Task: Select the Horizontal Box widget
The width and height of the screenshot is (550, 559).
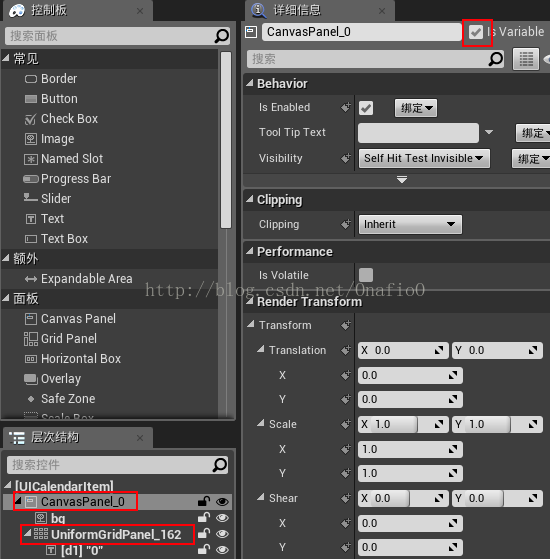Action: (72, 358)
